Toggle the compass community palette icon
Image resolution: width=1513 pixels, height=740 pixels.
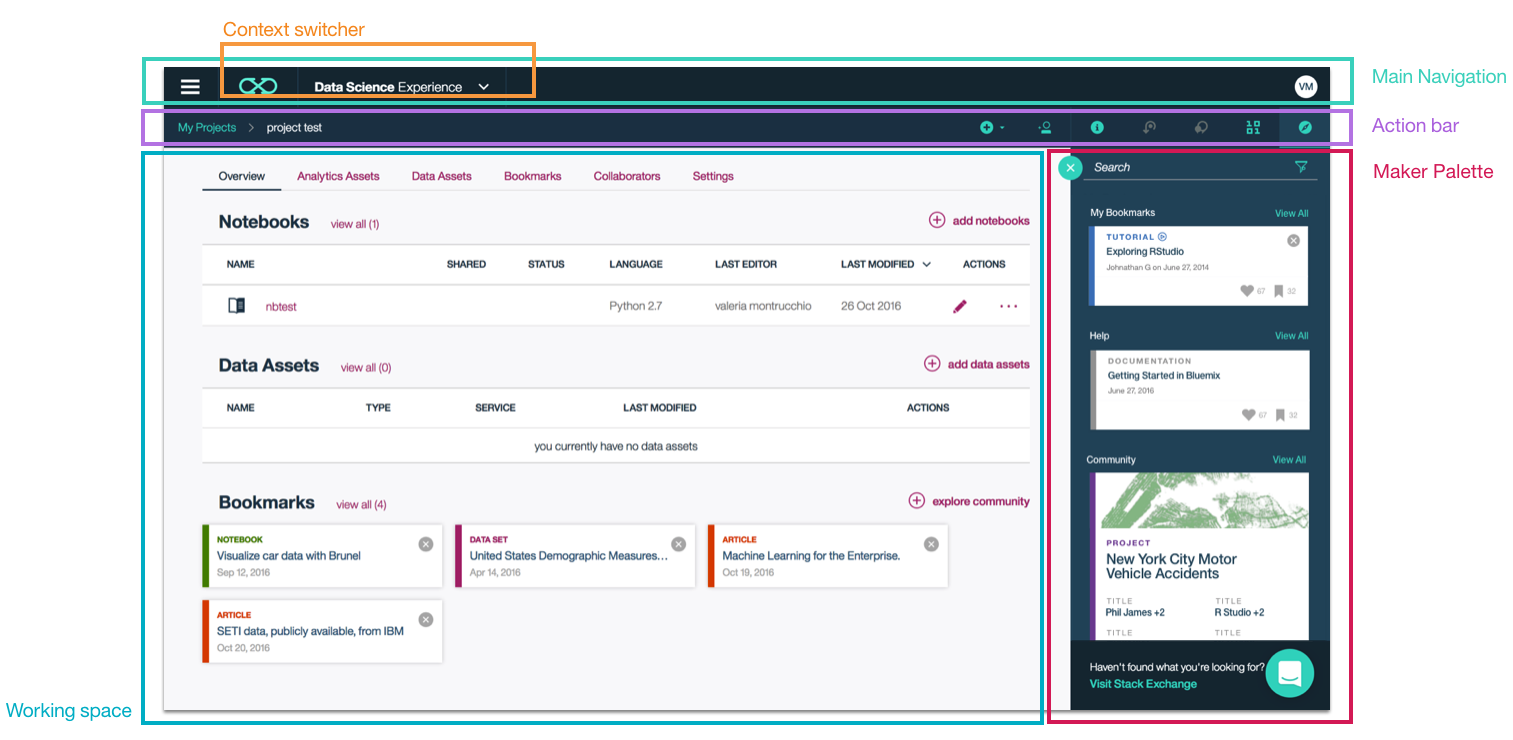(1304, 128)
